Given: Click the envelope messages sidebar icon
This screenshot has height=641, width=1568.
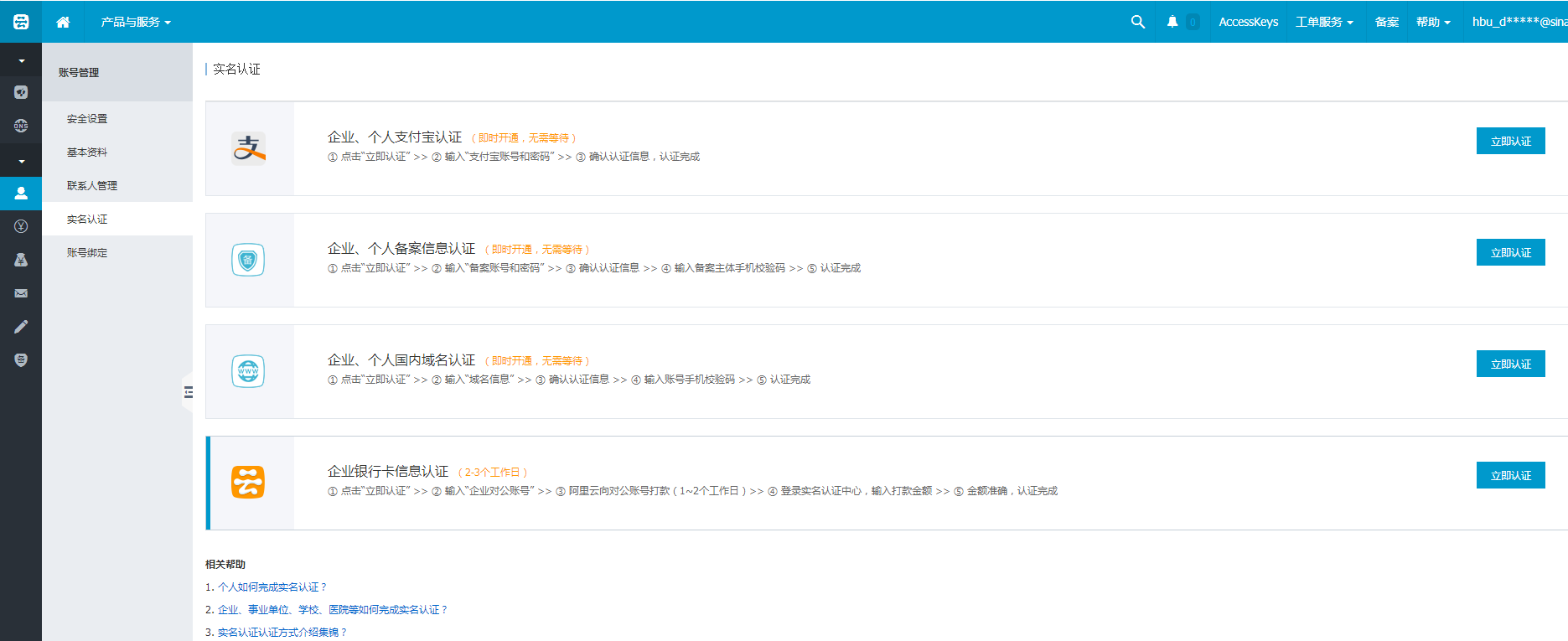Looking at the screenshot, I should pyautogui.click(x=21, y=293).
